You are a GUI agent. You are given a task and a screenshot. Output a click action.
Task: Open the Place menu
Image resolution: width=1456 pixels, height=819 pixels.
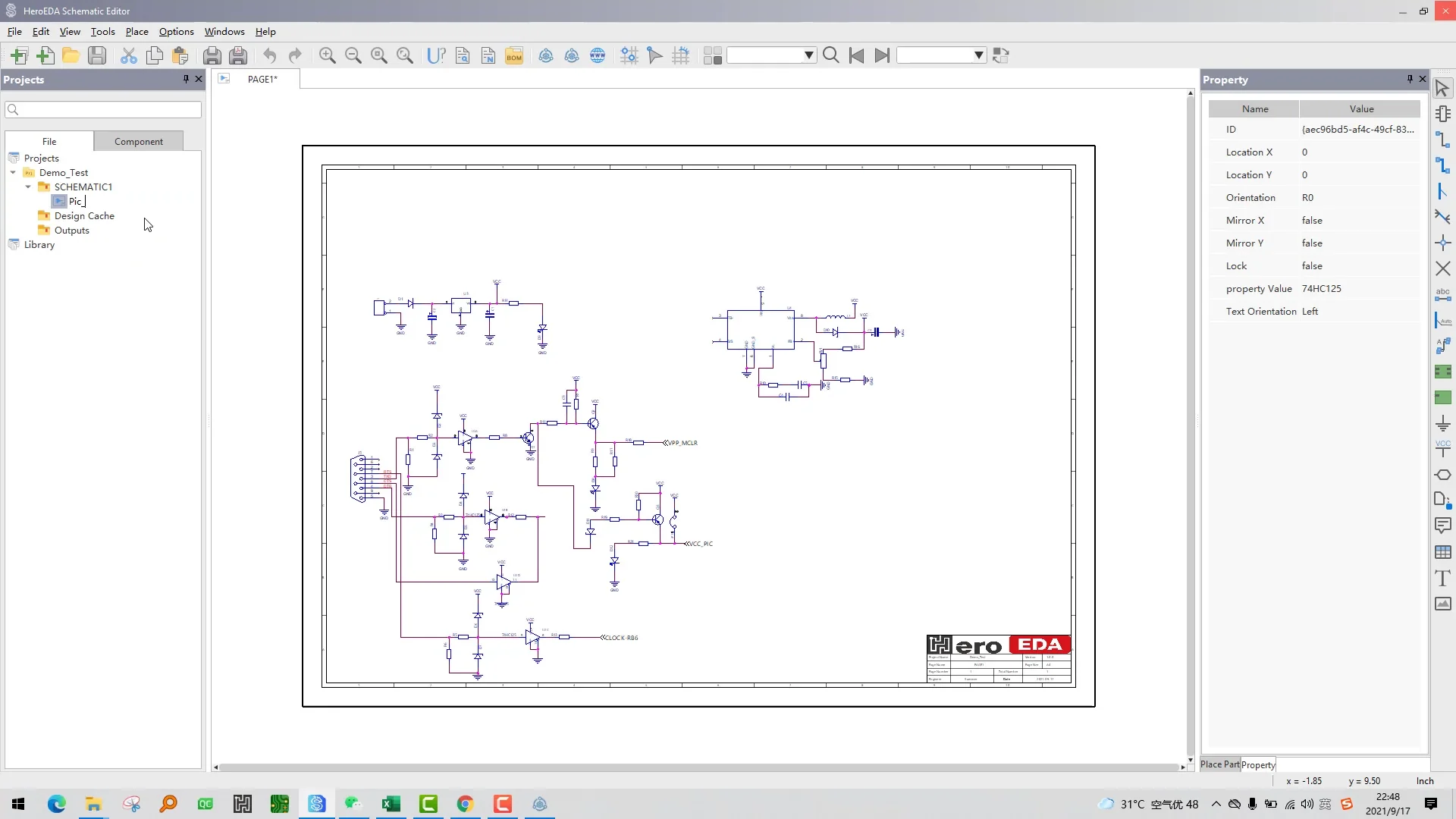pos(136,32)
